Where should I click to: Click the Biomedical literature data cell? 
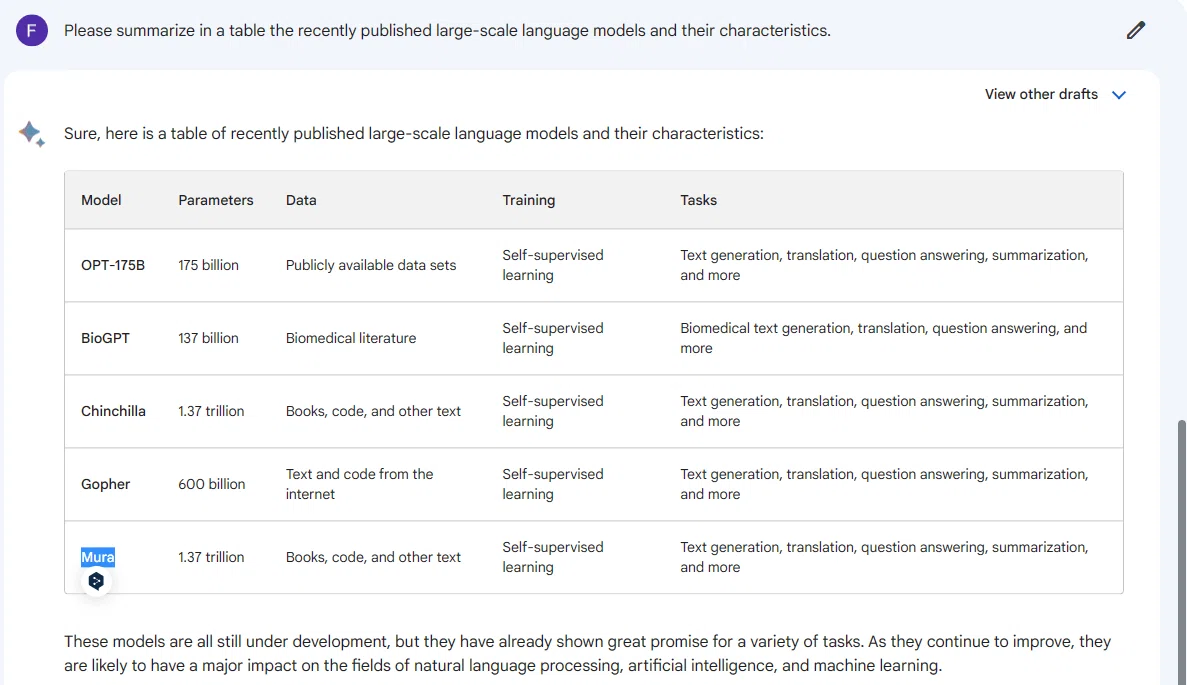pos(351,338)
